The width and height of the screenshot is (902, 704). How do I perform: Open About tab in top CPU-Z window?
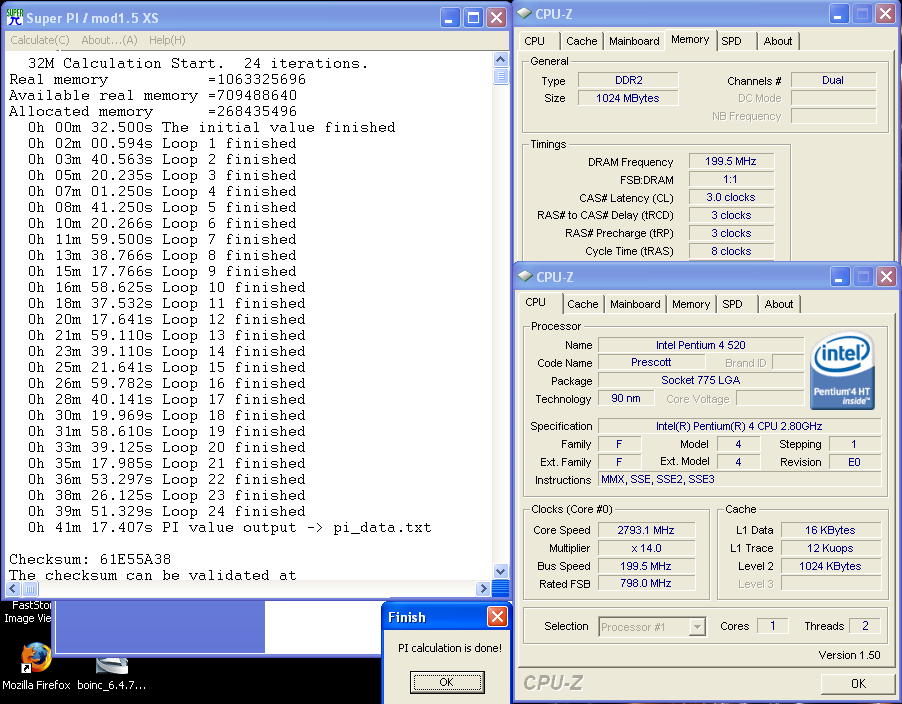[778, 41]
